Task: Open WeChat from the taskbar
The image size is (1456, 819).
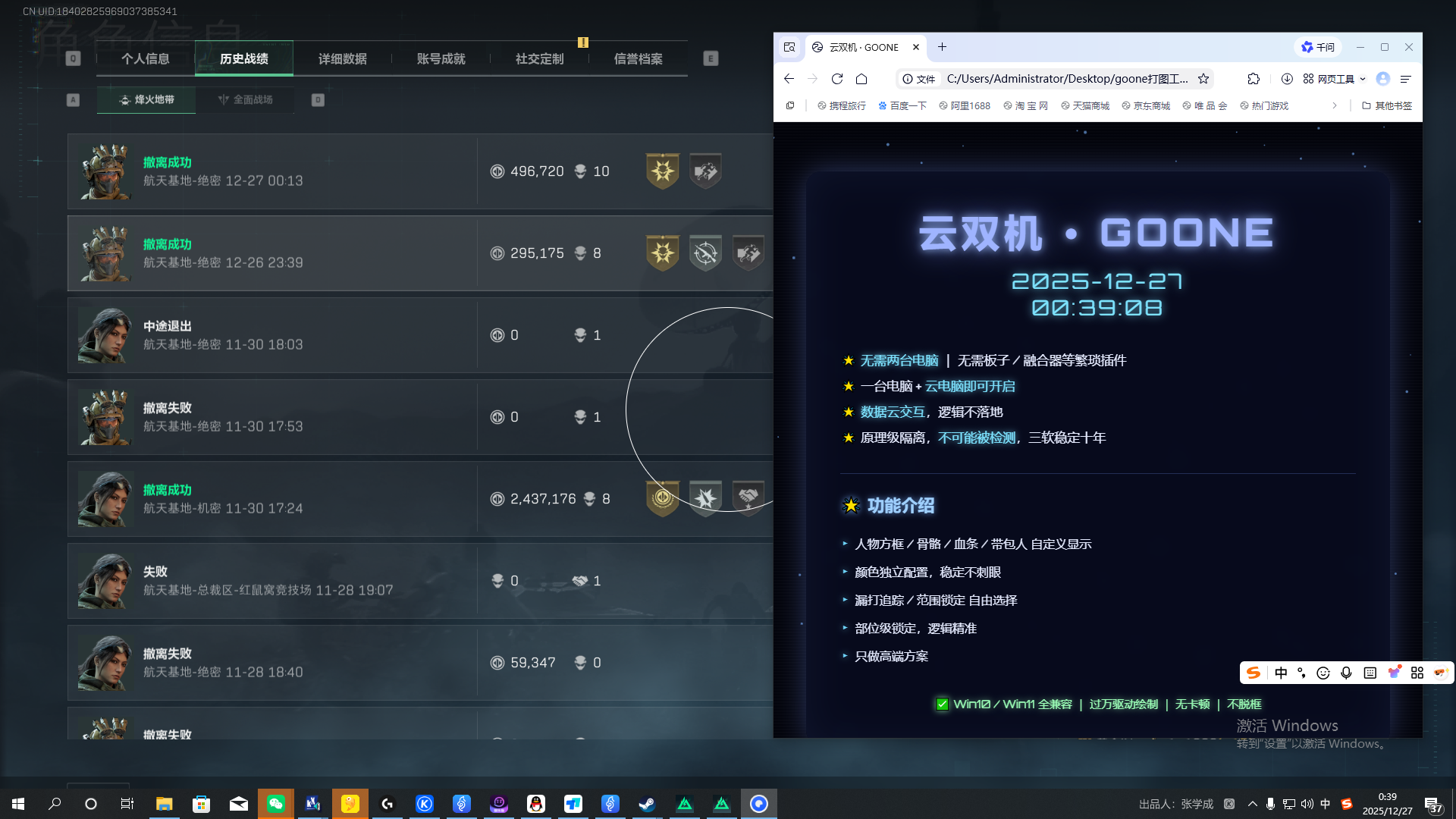Action: point(276,803)
